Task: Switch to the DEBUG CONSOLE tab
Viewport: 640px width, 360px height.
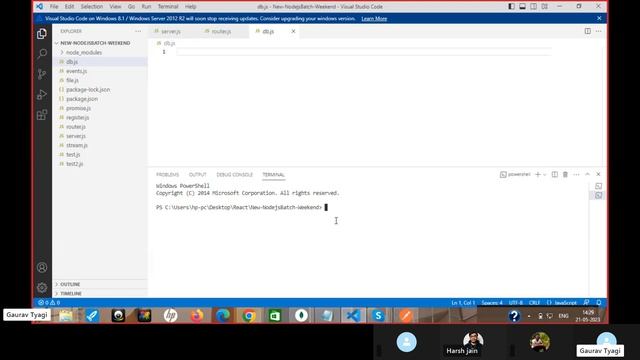Action: [234, 175]
